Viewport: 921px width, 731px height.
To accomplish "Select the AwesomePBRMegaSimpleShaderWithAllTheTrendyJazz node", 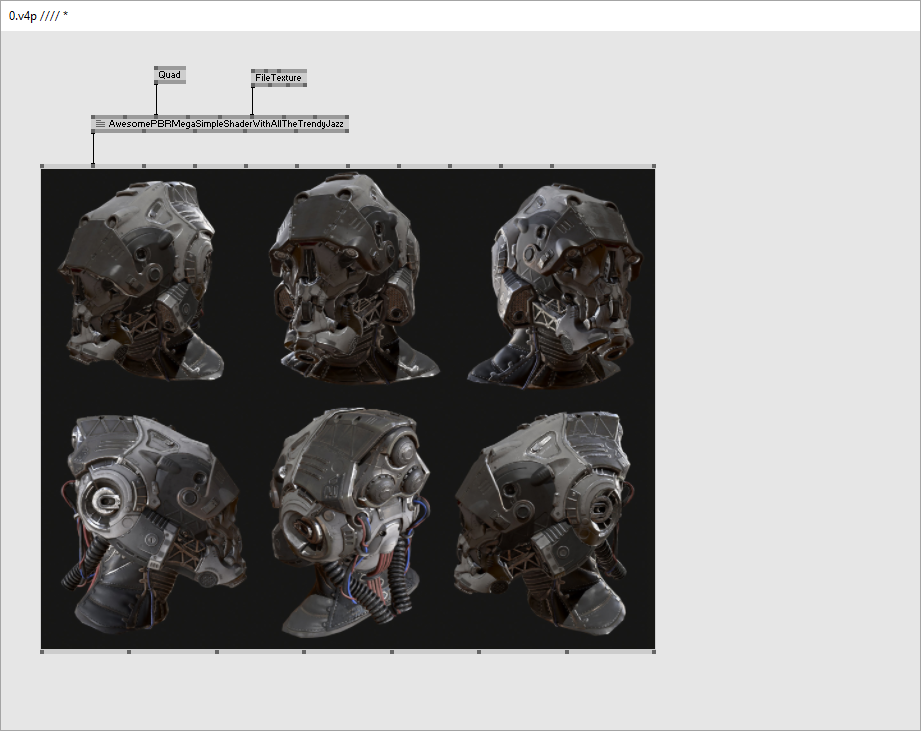I will (220, 124).
